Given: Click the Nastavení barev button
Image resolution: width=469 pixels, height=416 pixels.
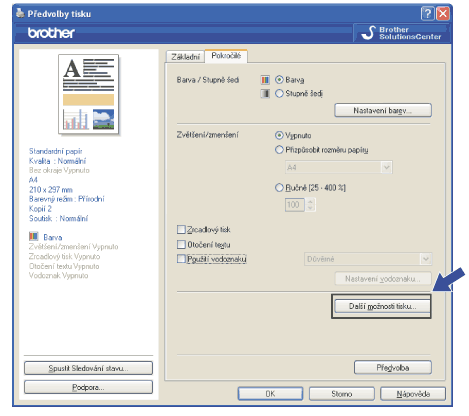Looking at the screenshot, I should (x=383, y=110).
